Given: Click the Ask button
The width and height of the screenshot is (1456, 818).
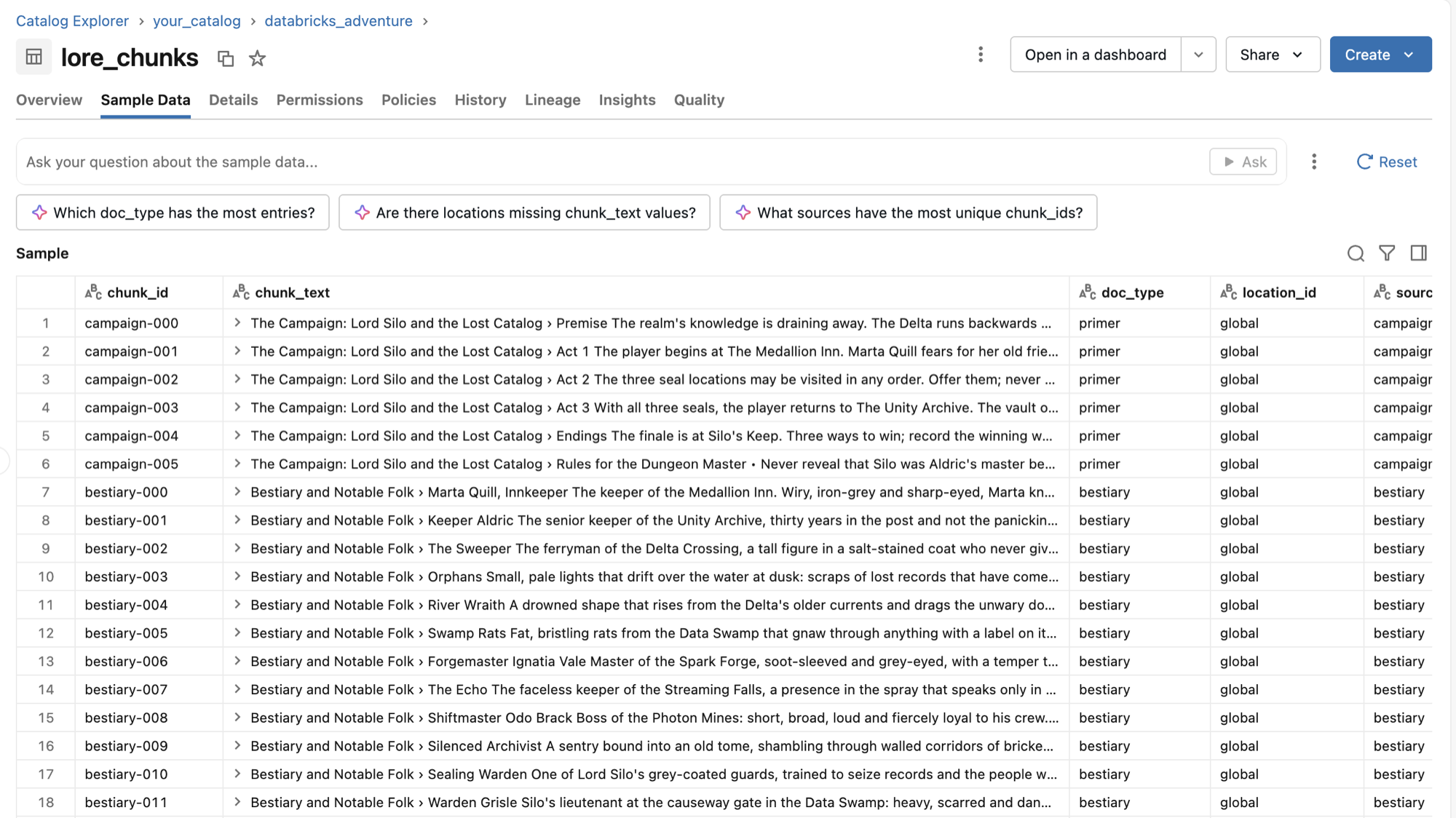Looking at the screenshot, I should click(x=1243, y=162).
